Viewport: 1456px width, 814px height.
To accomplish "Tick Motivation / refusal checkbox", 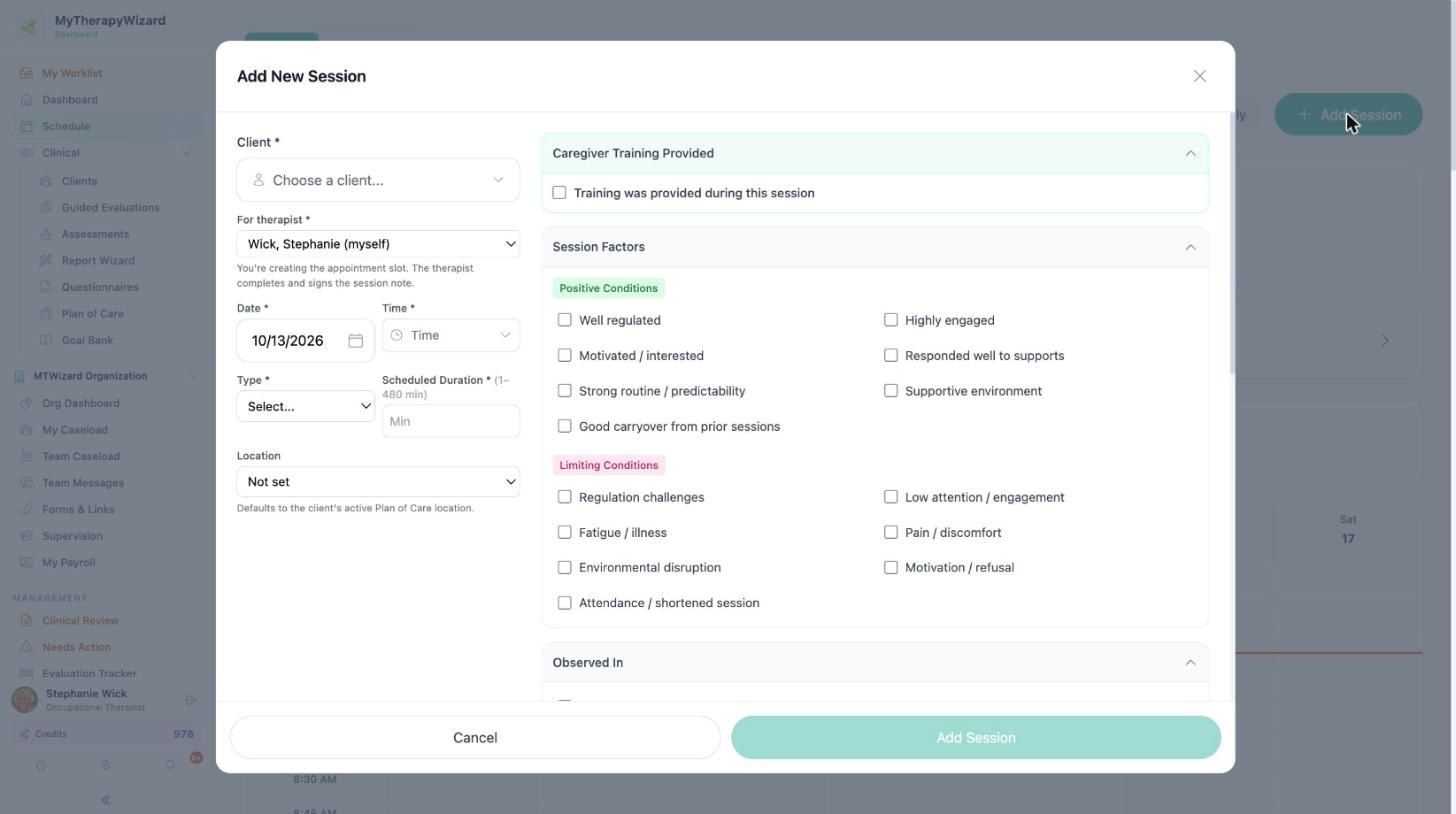I will click(x=891, y=567).
